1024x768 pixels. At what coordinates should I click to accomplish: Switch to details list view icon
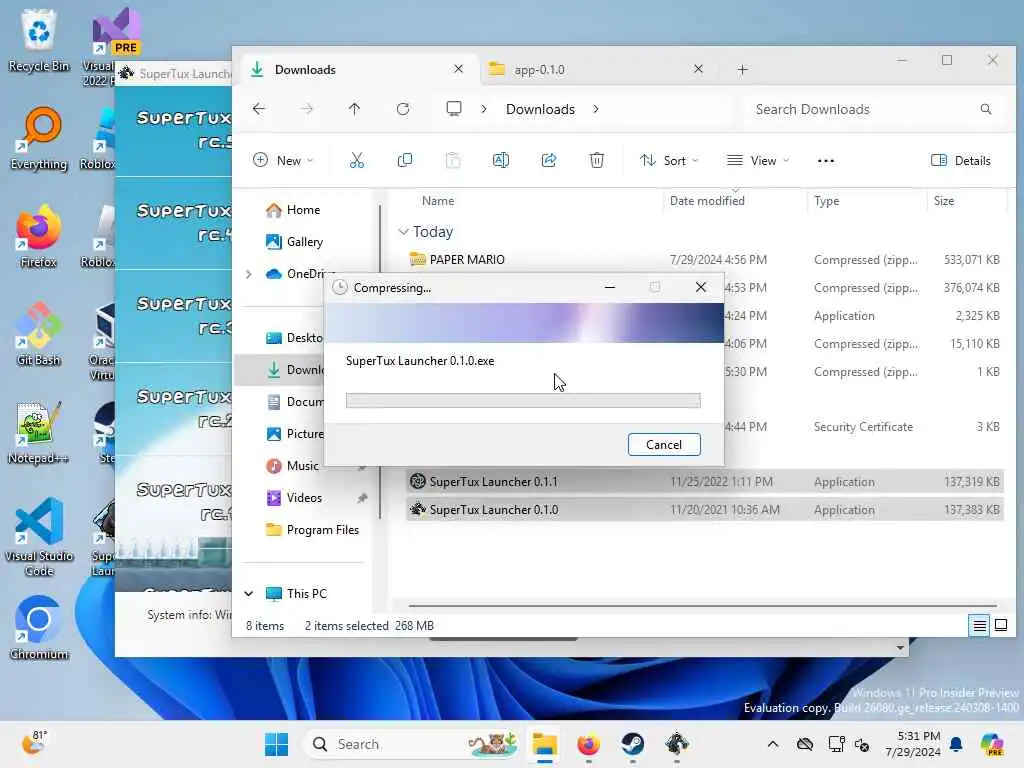tap(979, 626)
